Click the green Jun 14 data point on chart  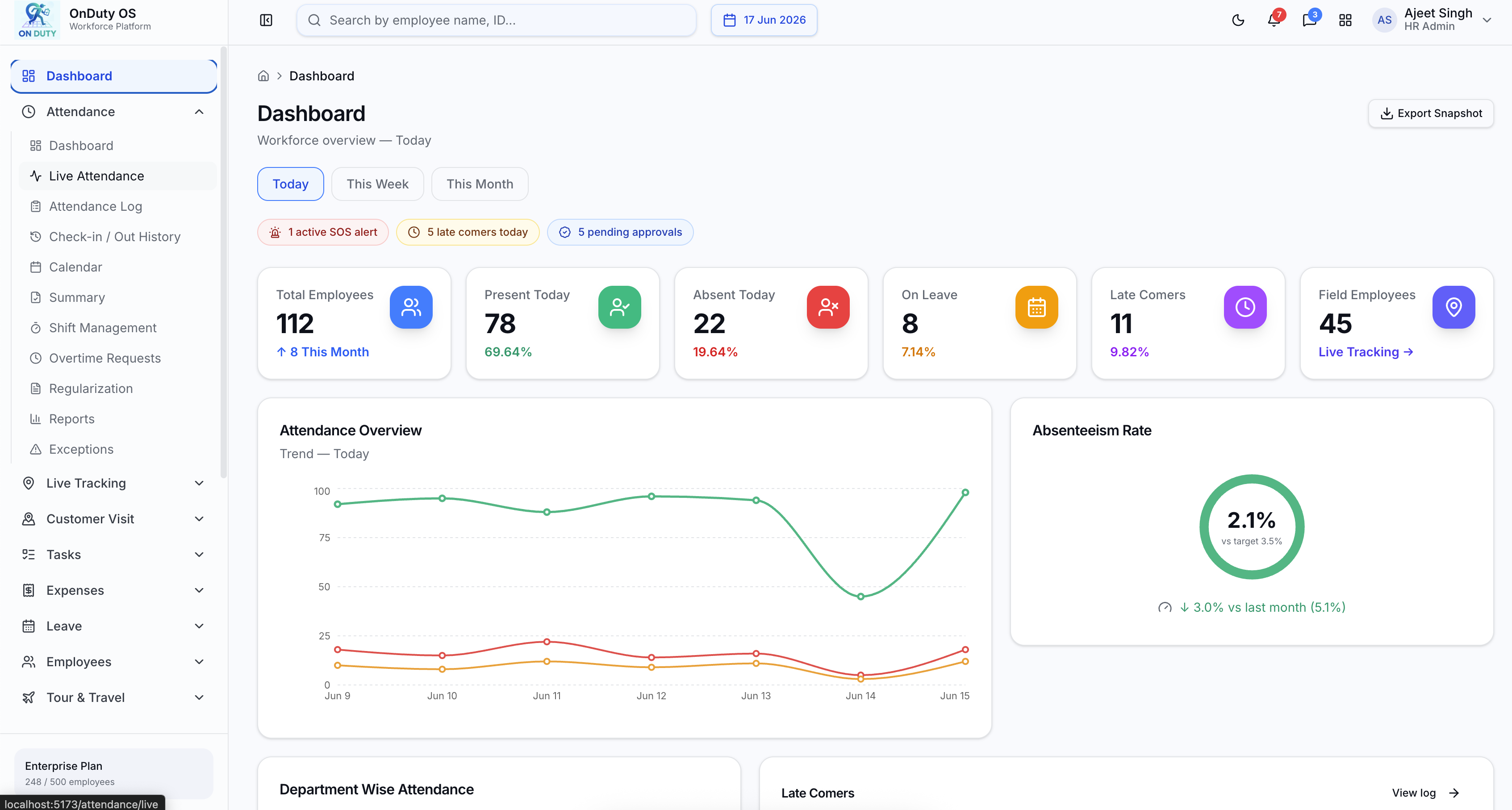point(860,597)
